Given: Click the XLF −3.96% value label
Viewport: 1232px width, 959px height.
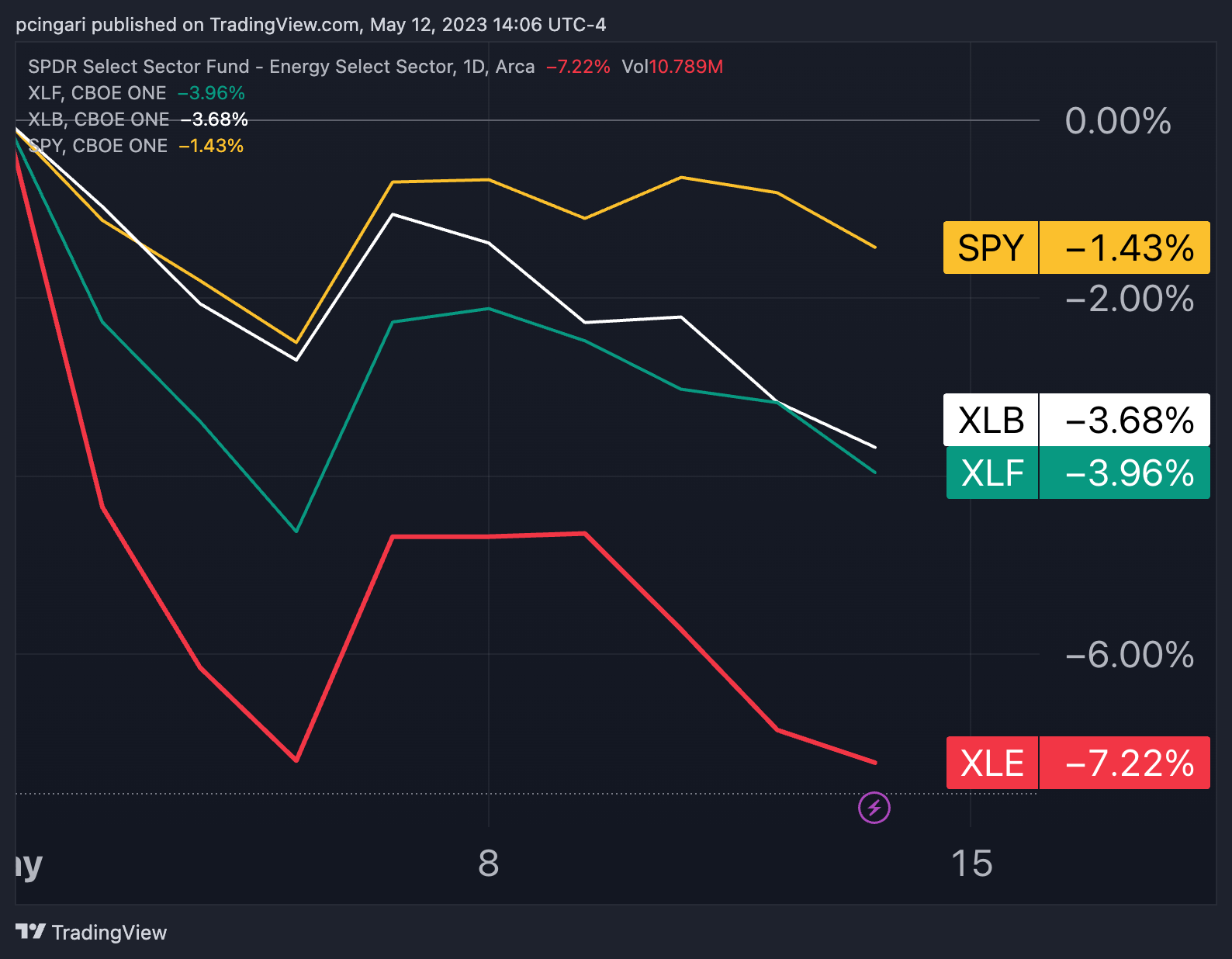Looking at the screenshot, I should point(1125,473).
